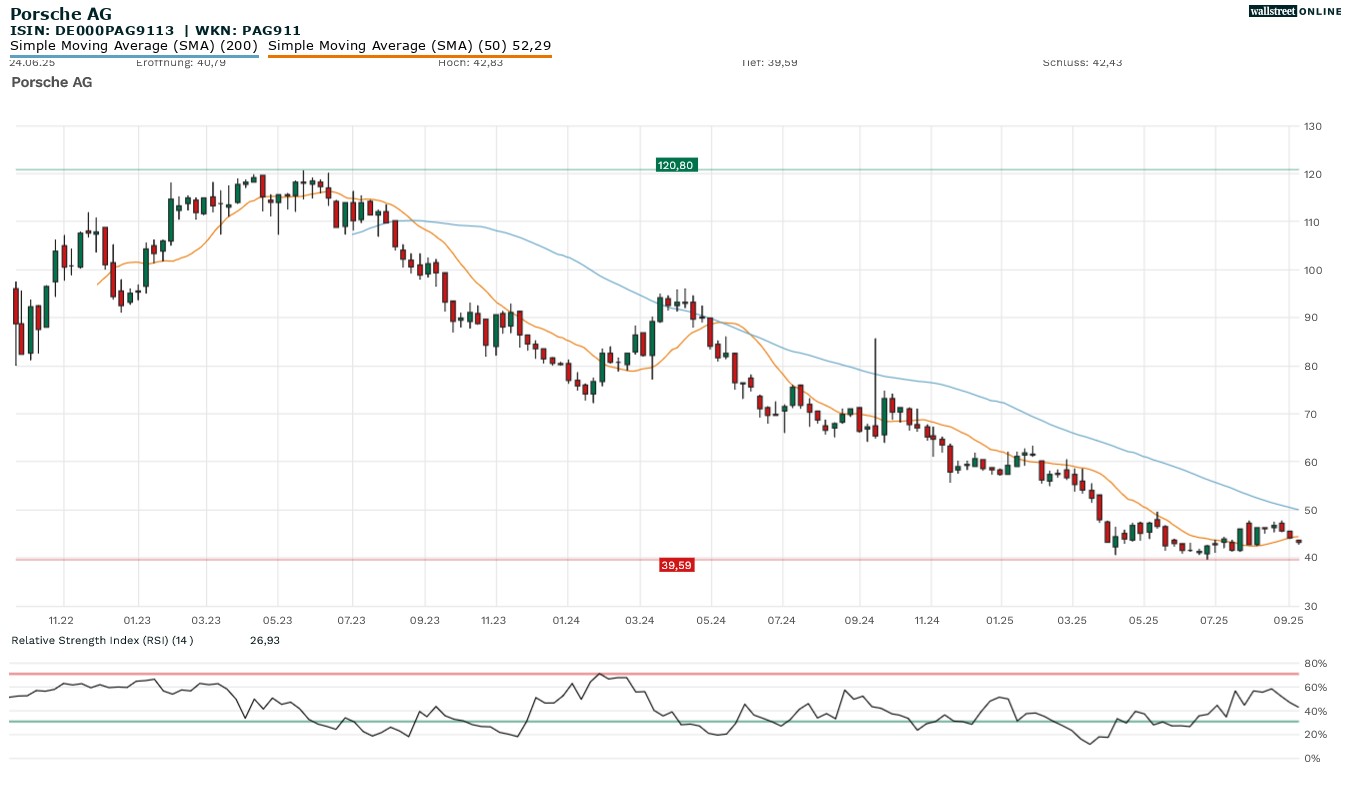
Task: Click 120 on the price axis
Action: (x=1313, y=174)
